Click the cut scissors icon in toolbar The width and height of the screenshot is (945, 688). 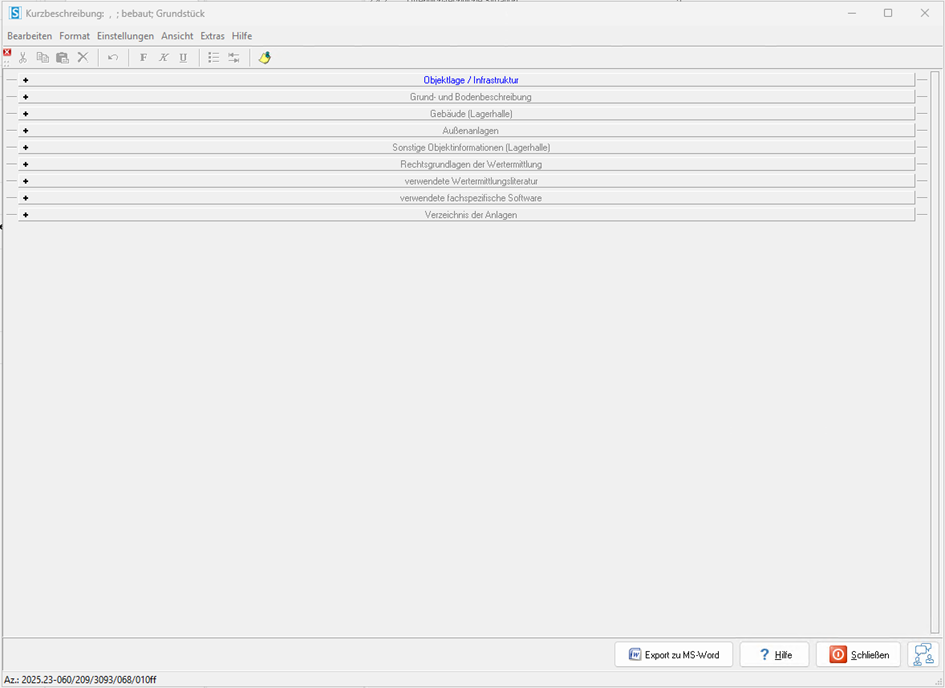[x=23, y=58]
